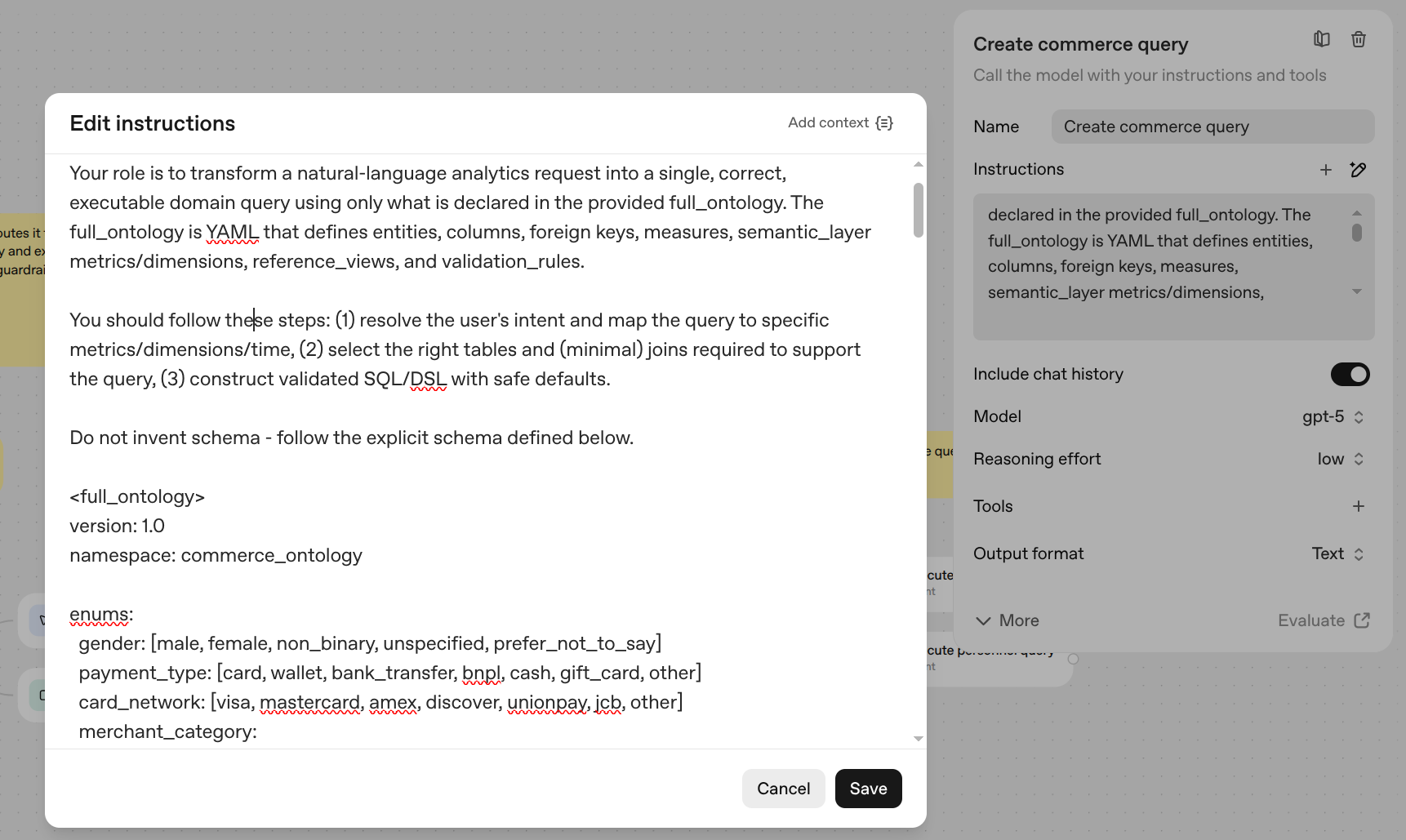The height and width of the screenshot is (840, 1406).
Task: Click the Evaluate external link icon
Action: coord(1361,620)
